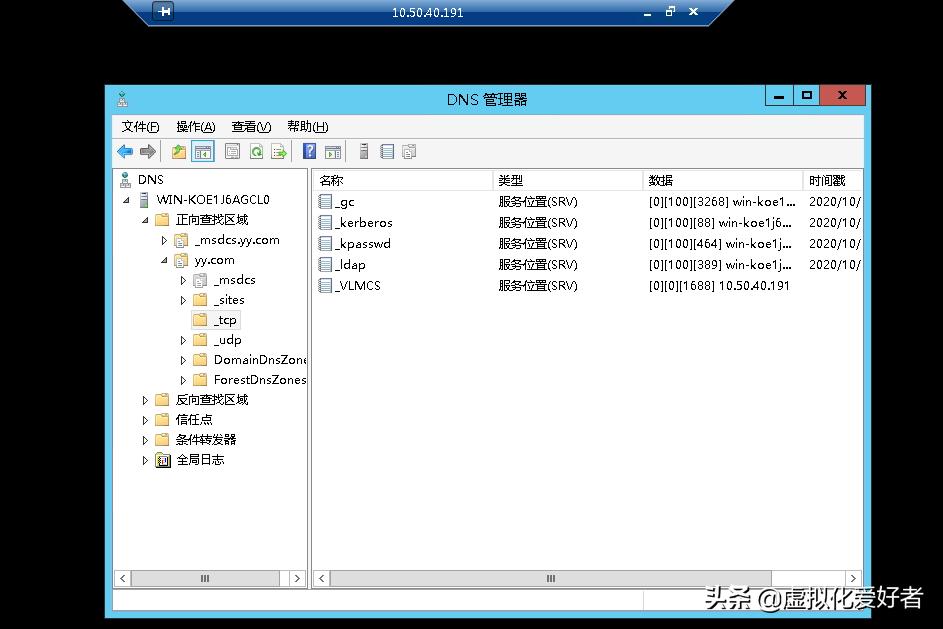This screenshot has width=943, height=629.
Task: Refresh the zone records using the toolbar icon
Action: 258,151
